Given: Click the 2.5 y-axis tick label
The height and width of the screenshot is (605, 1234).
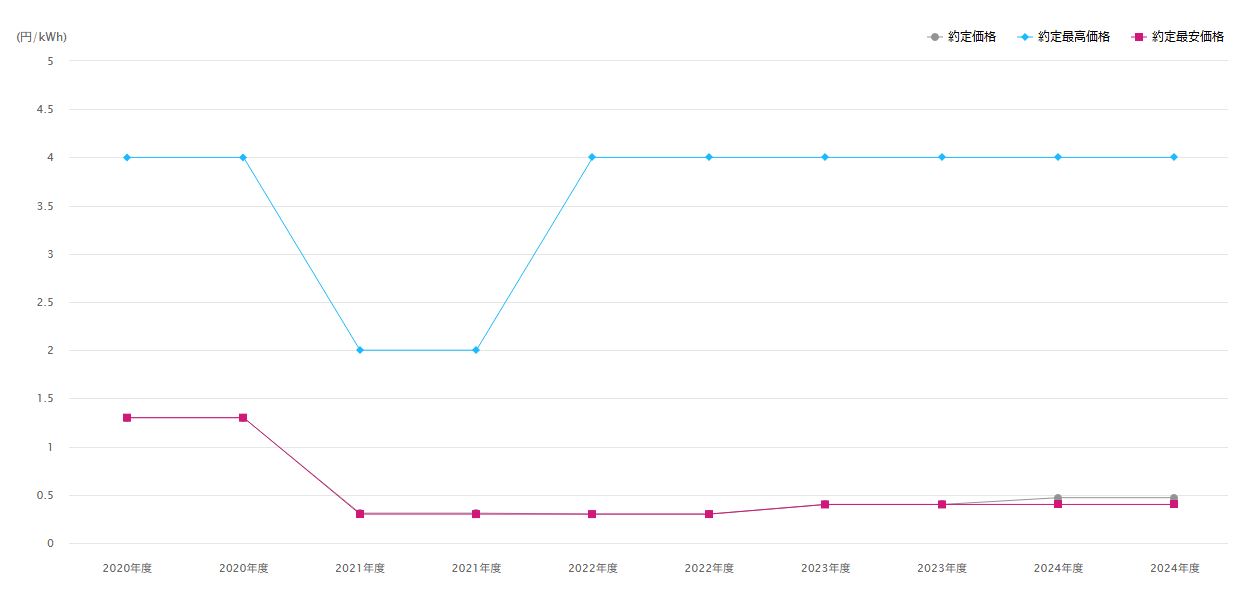Looking at the screenshot, I should pyautogui.click(x=46, y=302).
